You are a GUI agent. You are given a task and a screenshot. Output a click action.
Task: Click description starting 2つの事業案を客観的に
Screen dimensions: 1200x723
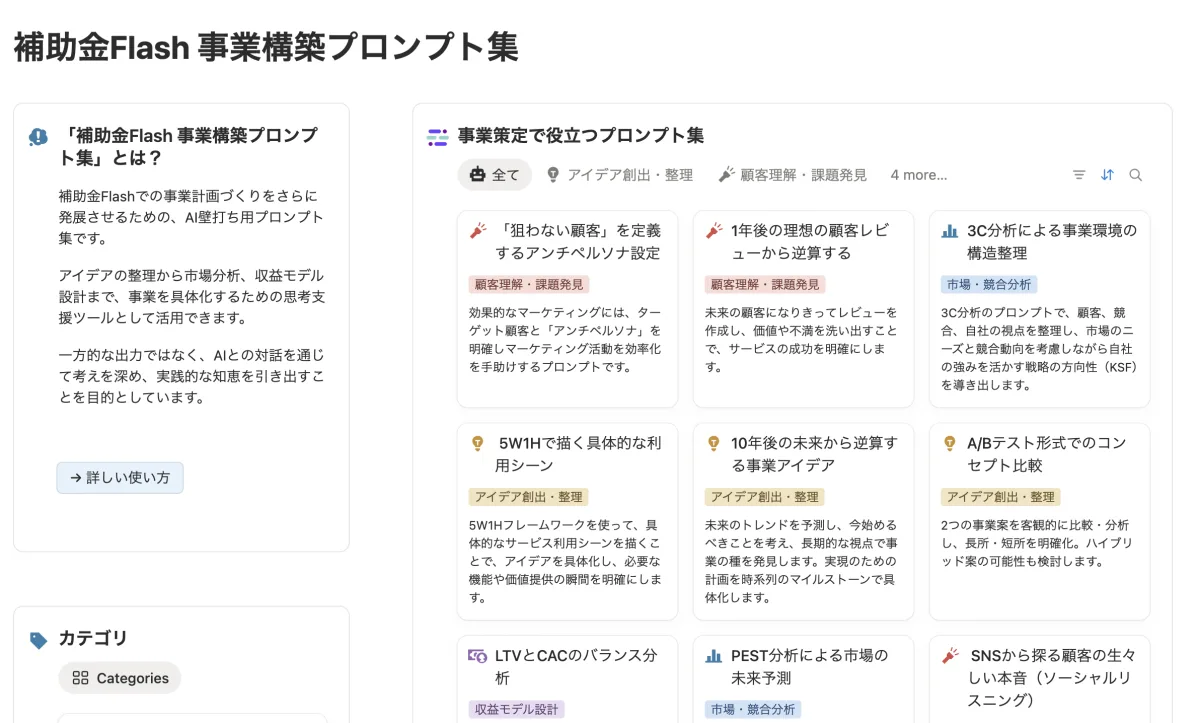[1037, 544]
